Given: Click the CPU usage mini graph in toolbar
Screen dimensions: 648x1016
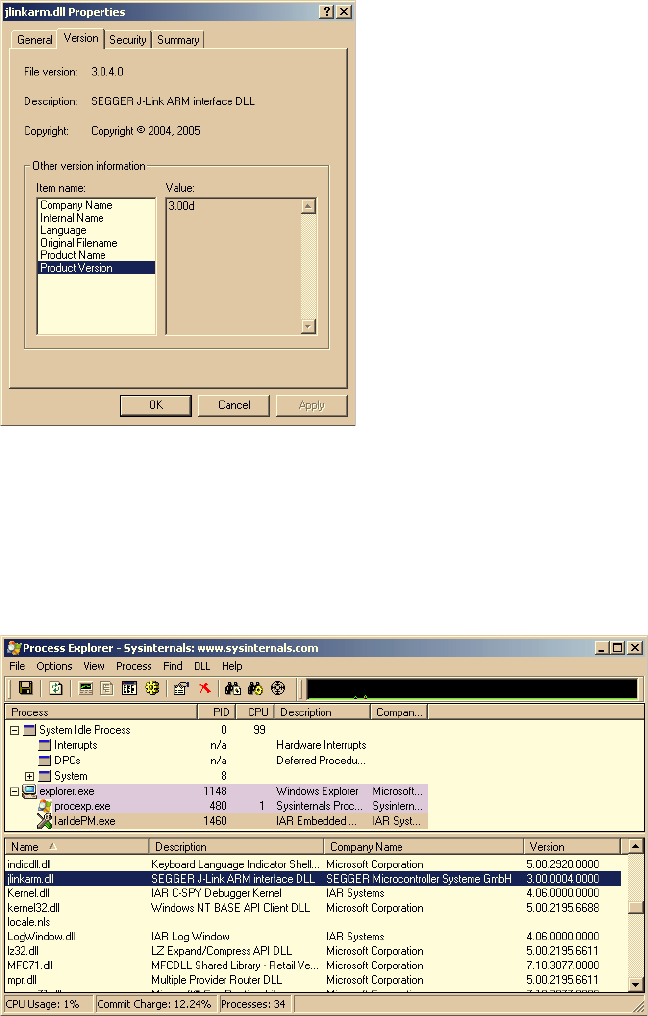Looking at the screenshot, I should (472, 689).
